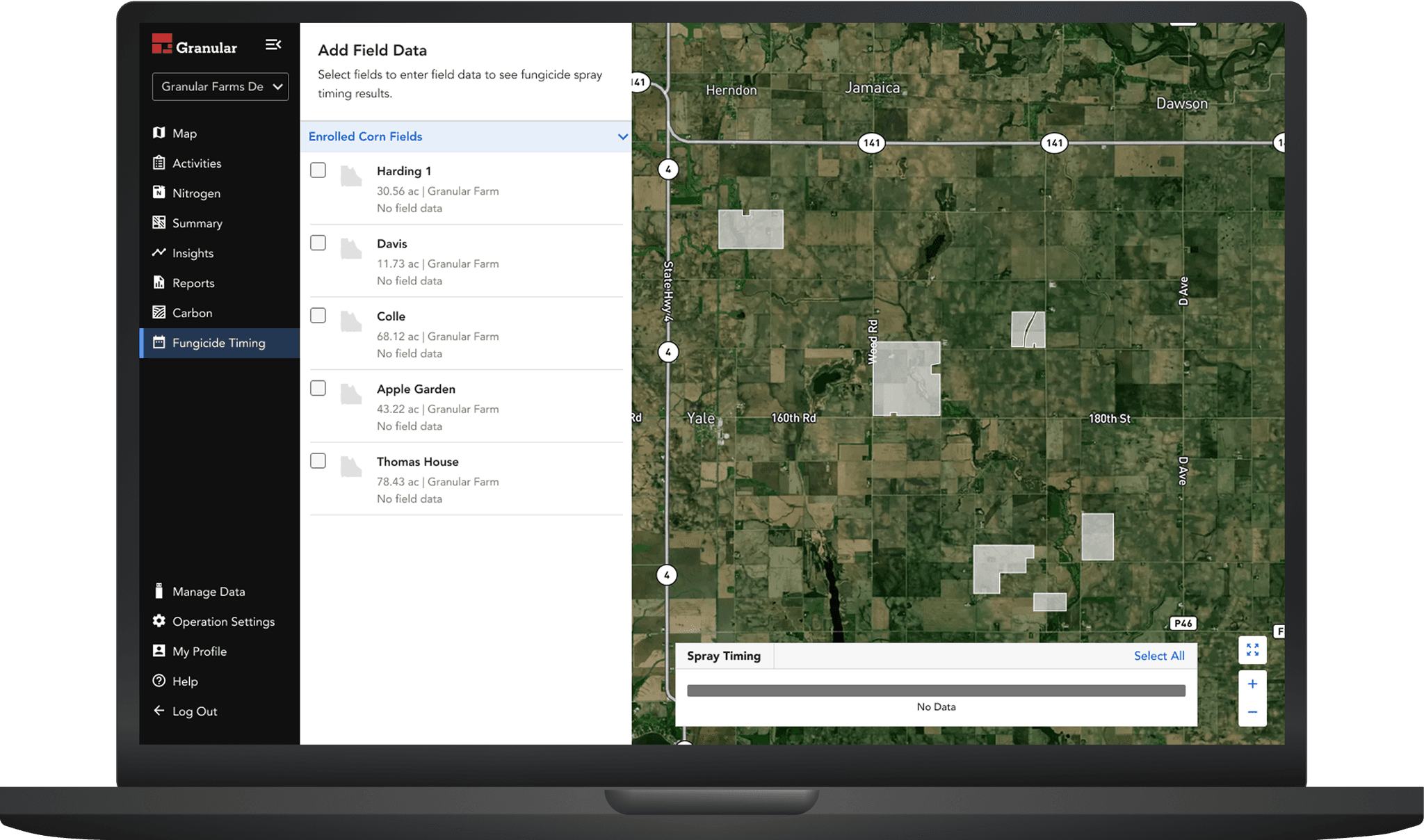Click Select All link
Screen dimensions: 1424x840
tap(1158, 656)
